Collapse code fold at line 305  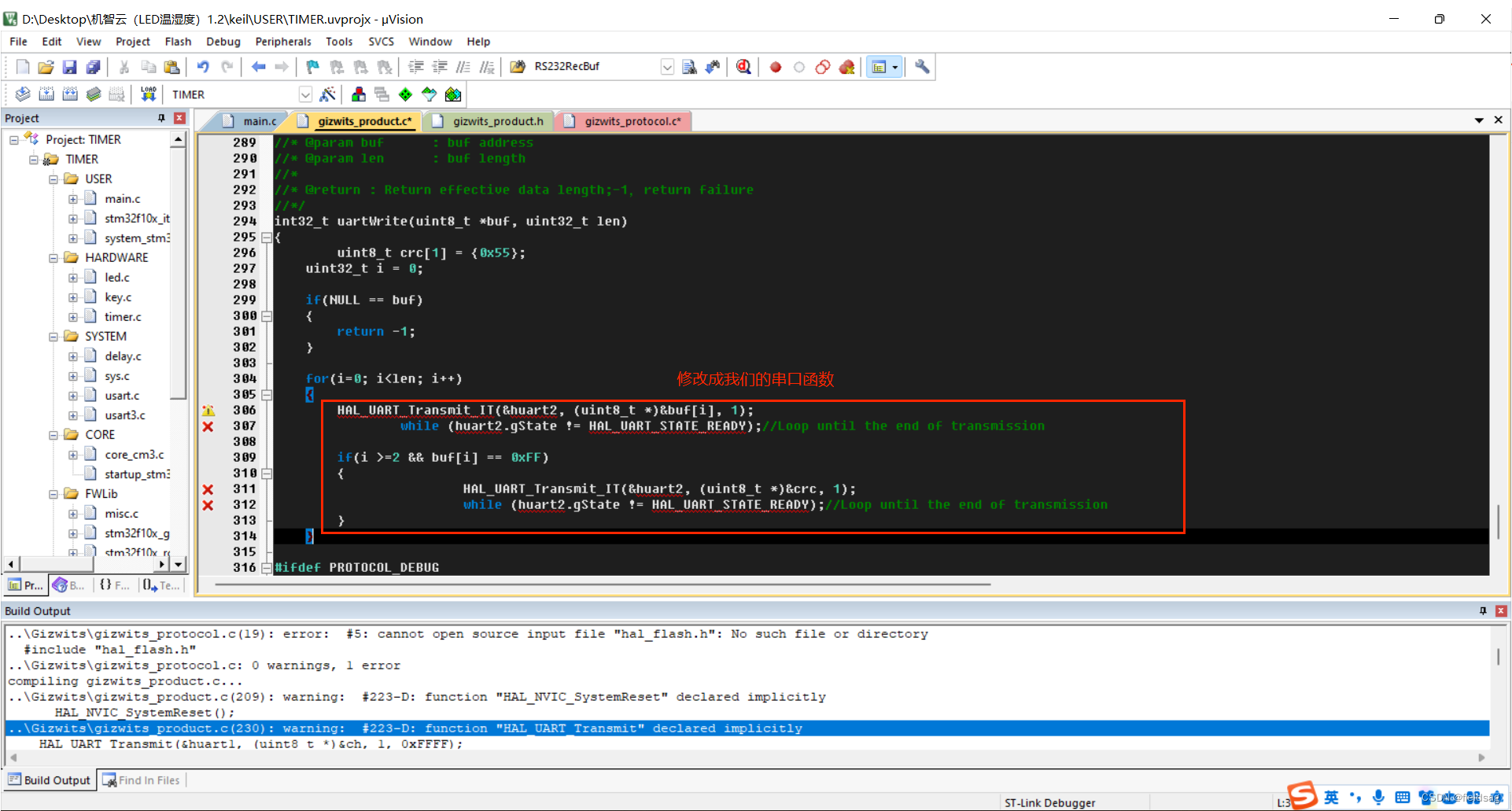(267, 395)
